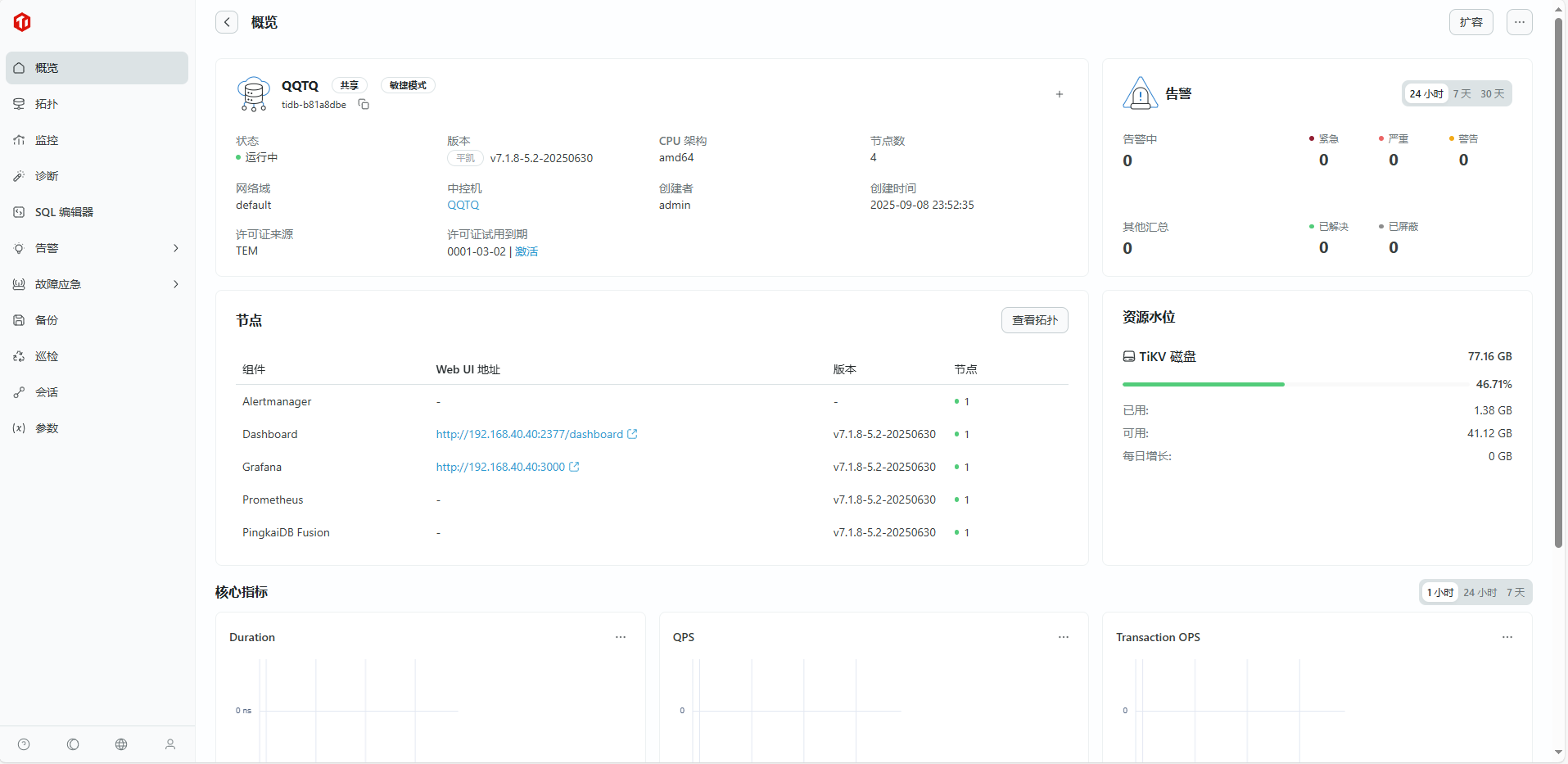
Task: Switch alerts range to 7 天
Action: tap(1462, 94)
